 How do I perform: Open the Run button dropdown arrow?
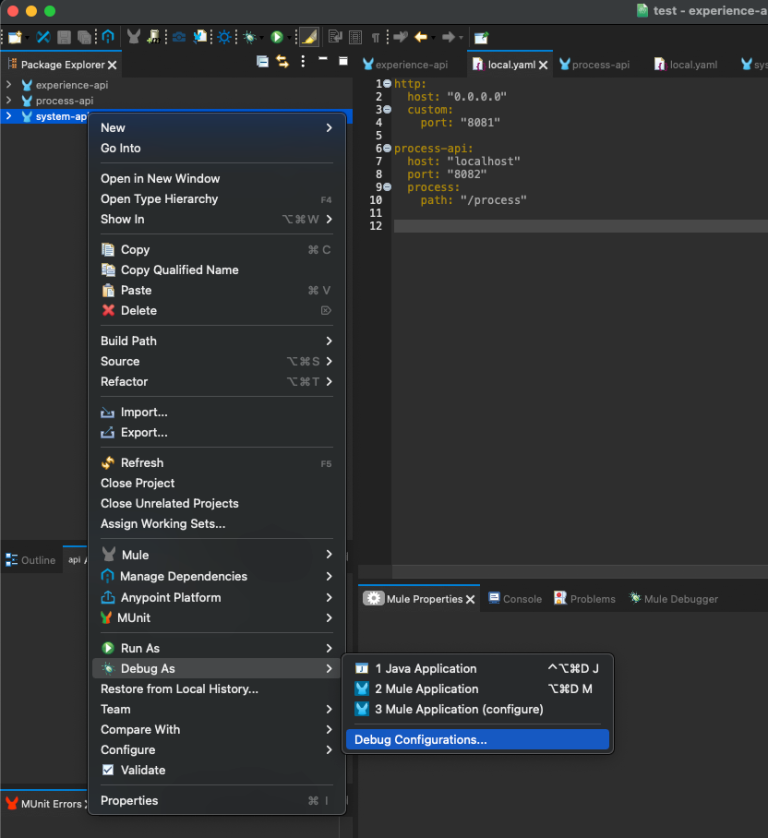tap(290, 37)
